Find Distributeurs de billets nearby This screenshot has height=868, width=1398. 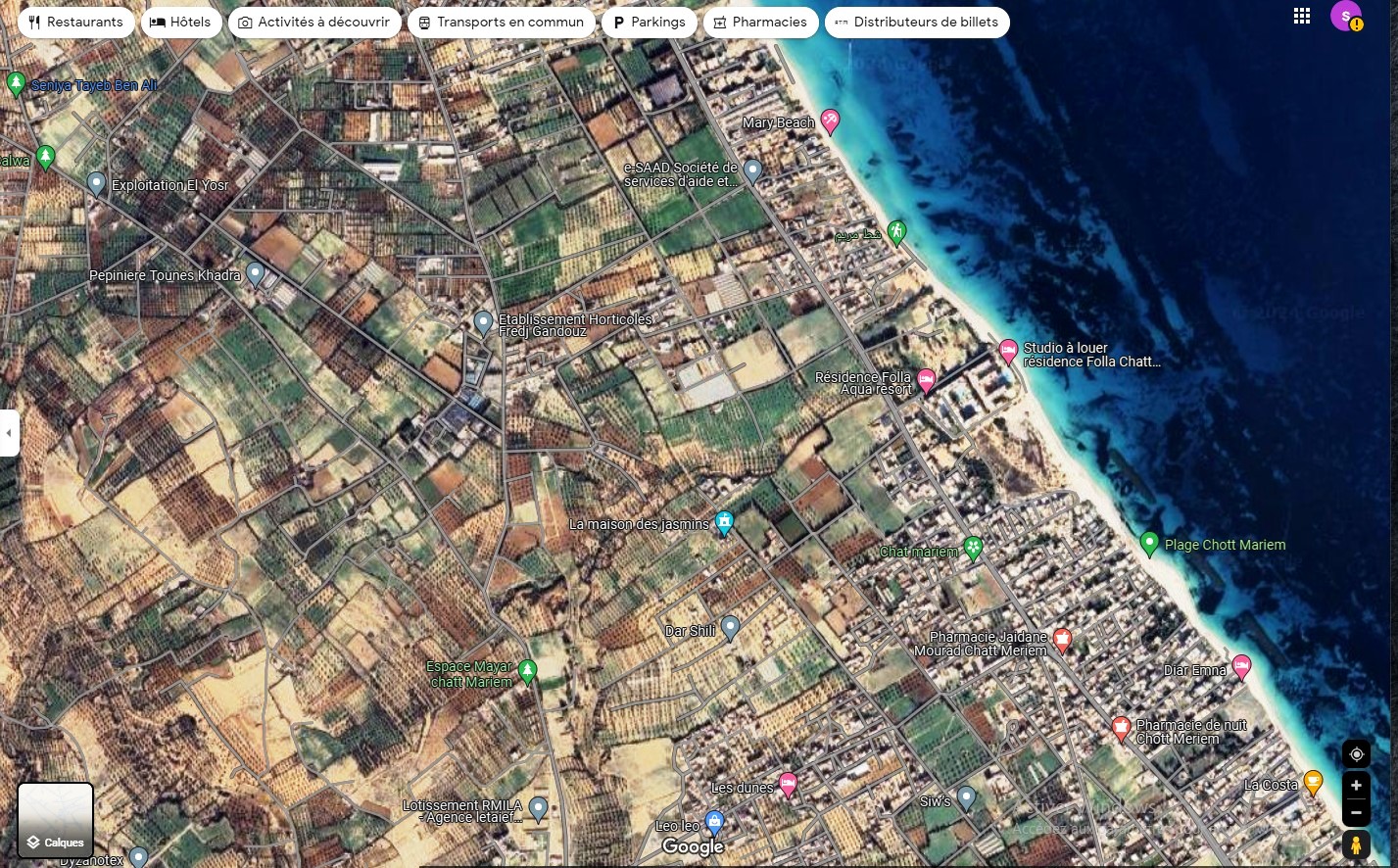(916, 23)
